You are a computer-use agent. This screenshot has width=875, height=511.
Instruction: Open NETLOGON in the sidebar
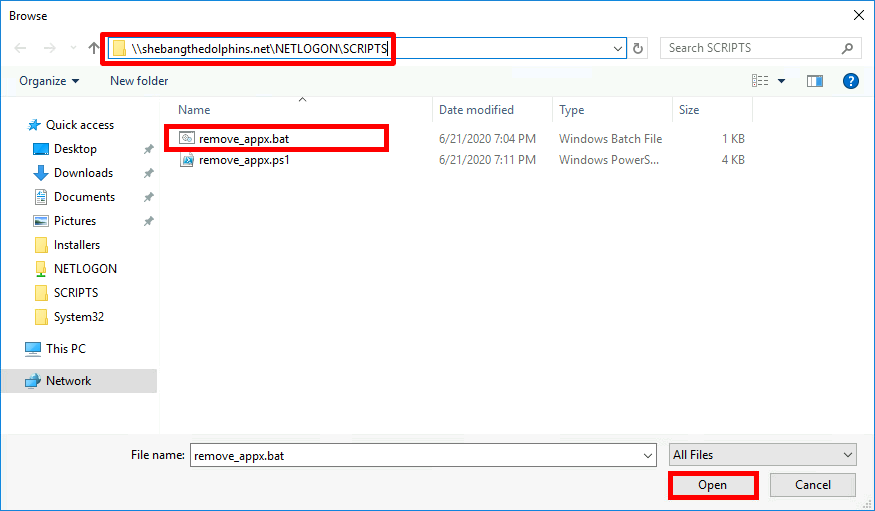[x=85, y=269]
